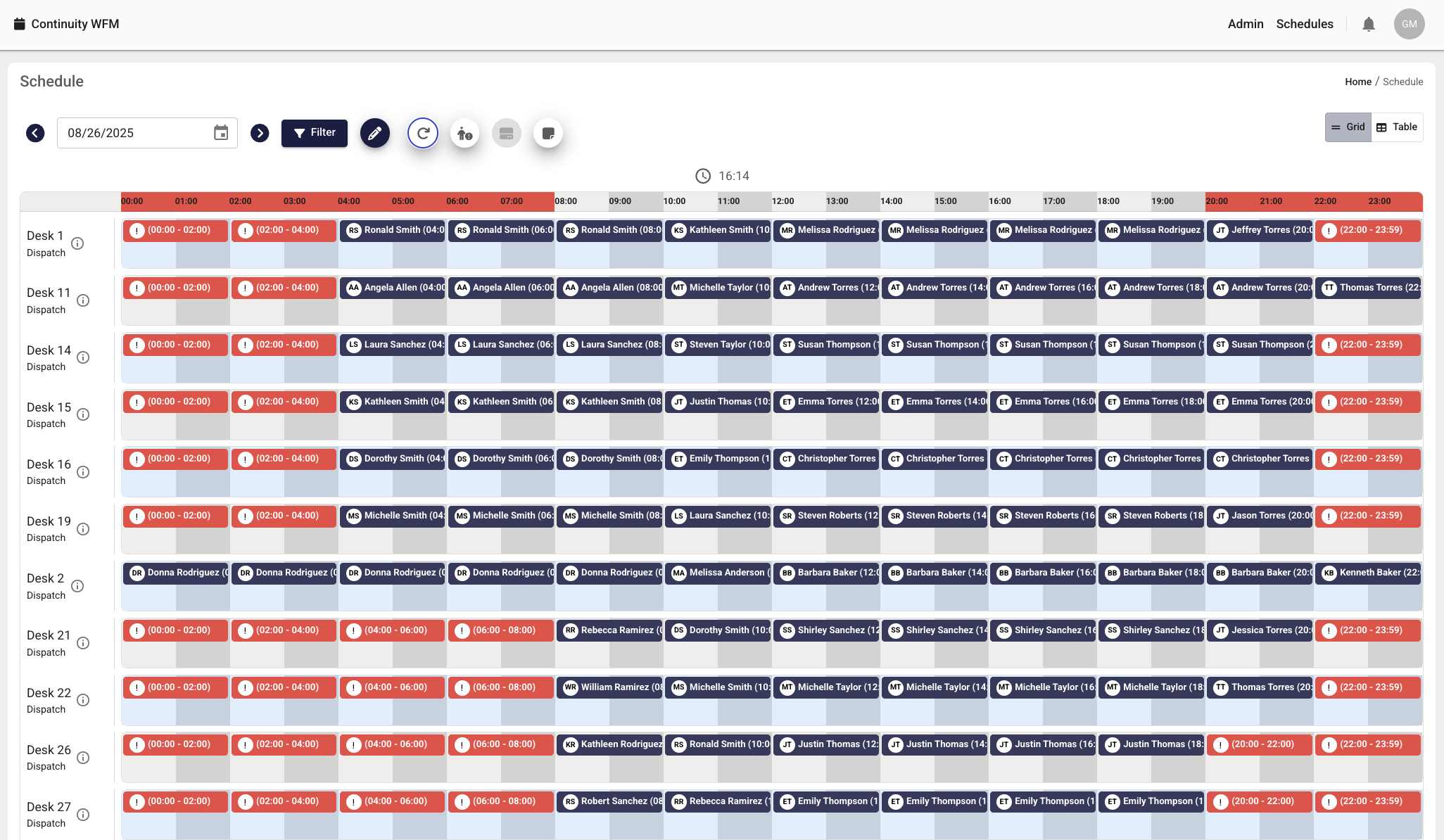Viewport: 1444px width, 840px height.
Task: Go to next day arrow
Action: pos(260,133)
